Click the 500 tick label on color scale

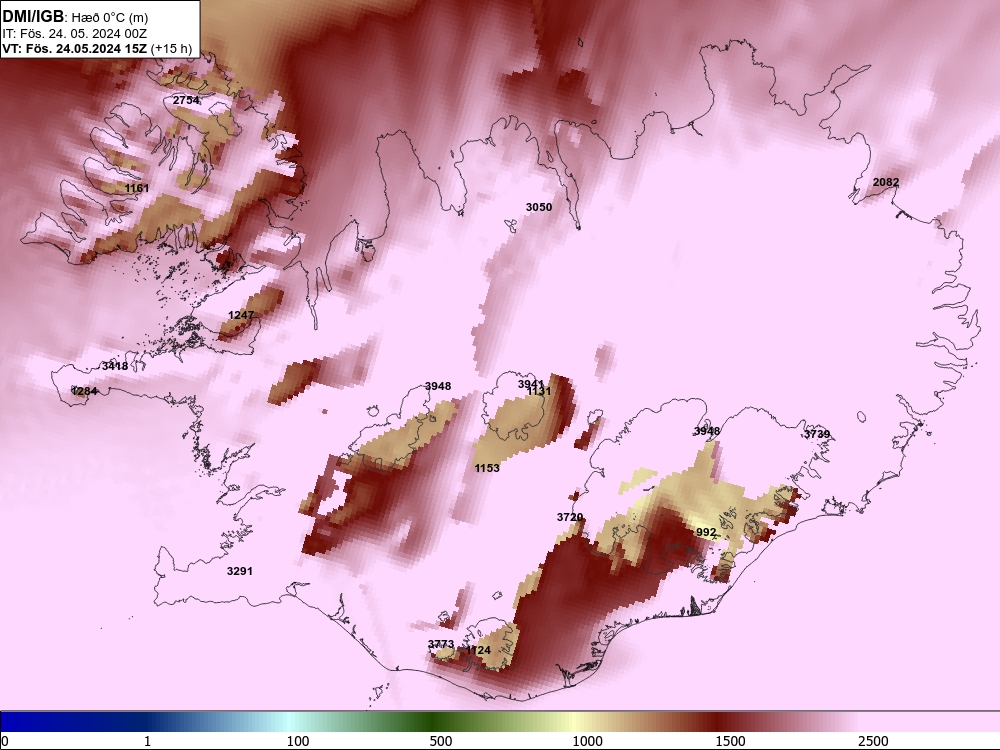(441, 741)
